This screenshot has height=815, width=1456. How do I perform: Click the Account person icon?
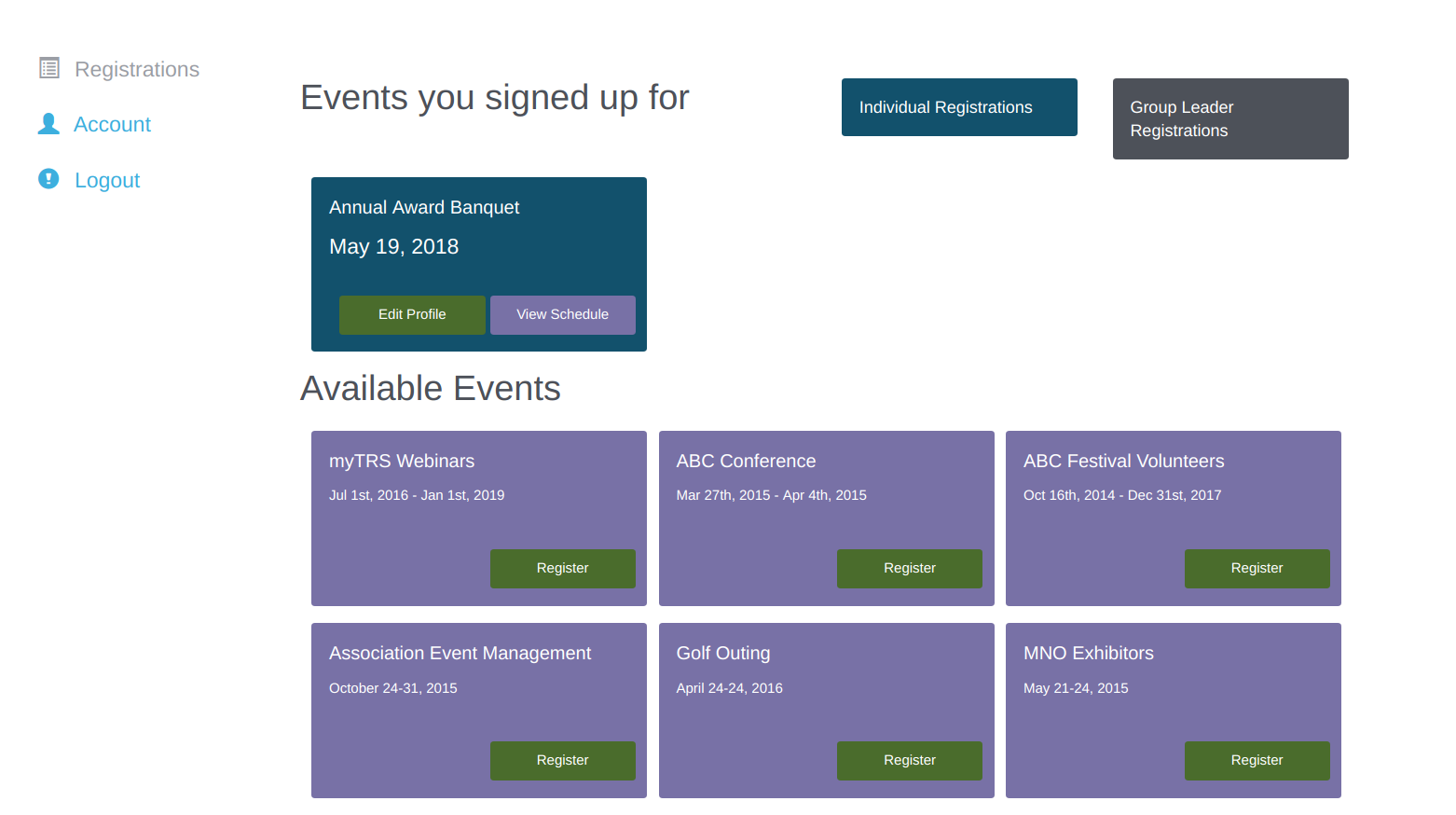click(x=48, y=124)
